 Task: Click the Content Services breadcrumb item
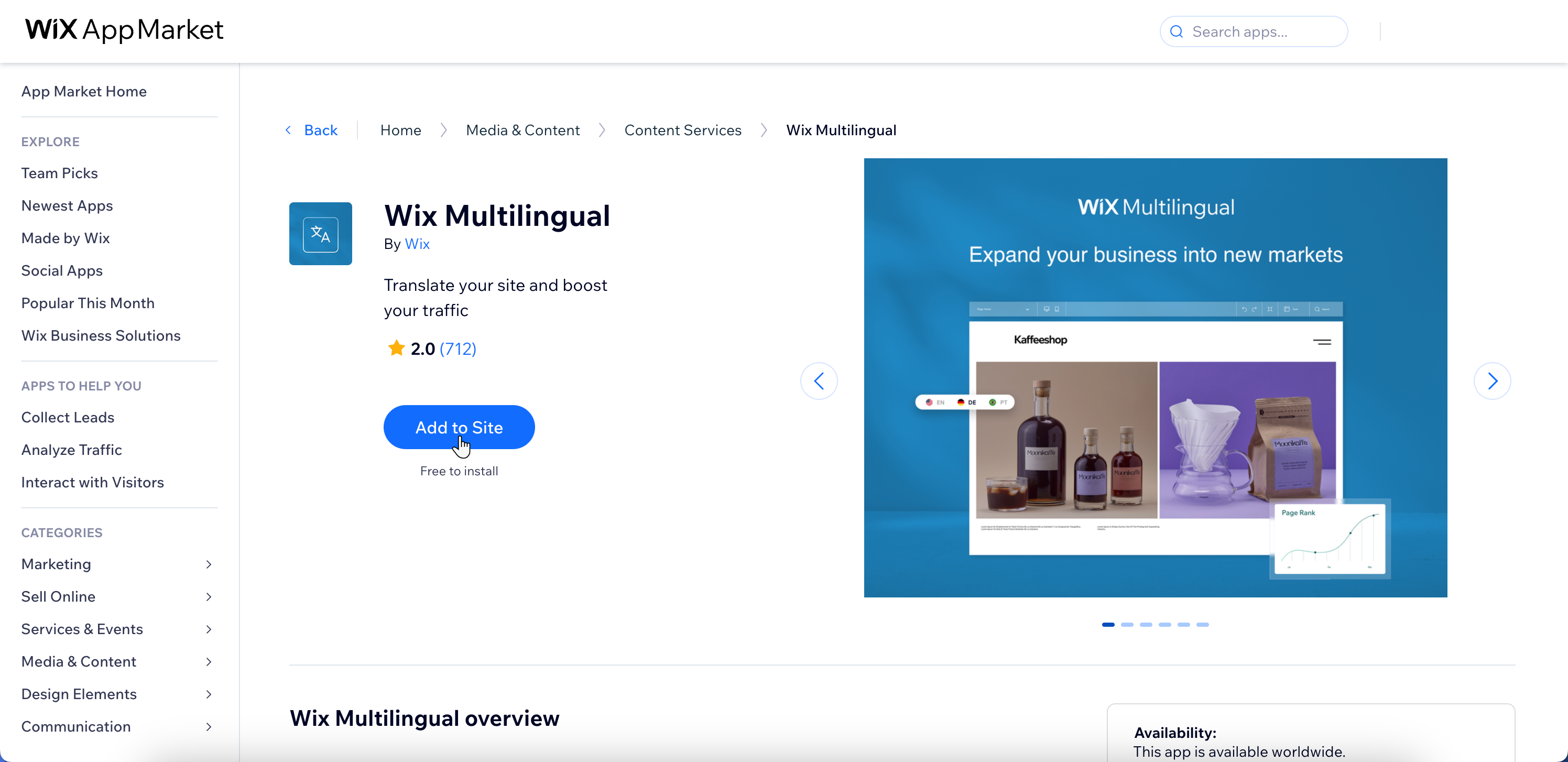click(x=683, y=130)
